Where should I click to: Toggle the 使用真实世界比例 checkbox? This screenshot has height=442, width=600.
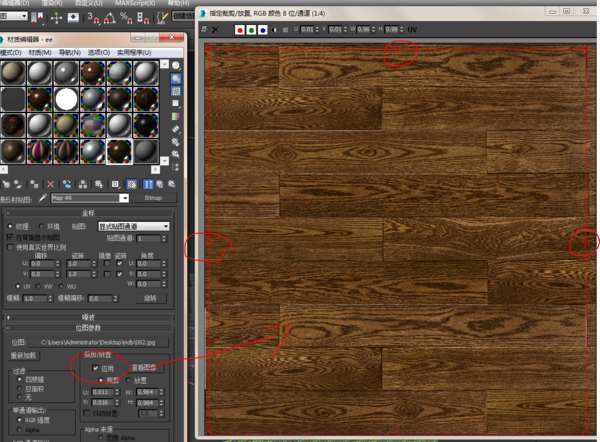coord(10,248)
